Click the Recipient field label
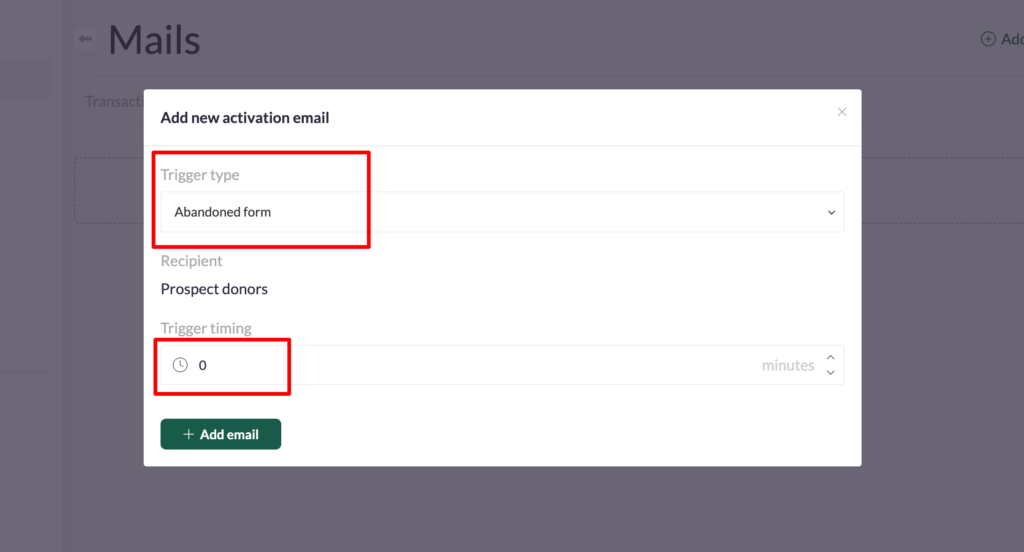Viewport: 1024px width, 552px height. click(x=192, y=261)
